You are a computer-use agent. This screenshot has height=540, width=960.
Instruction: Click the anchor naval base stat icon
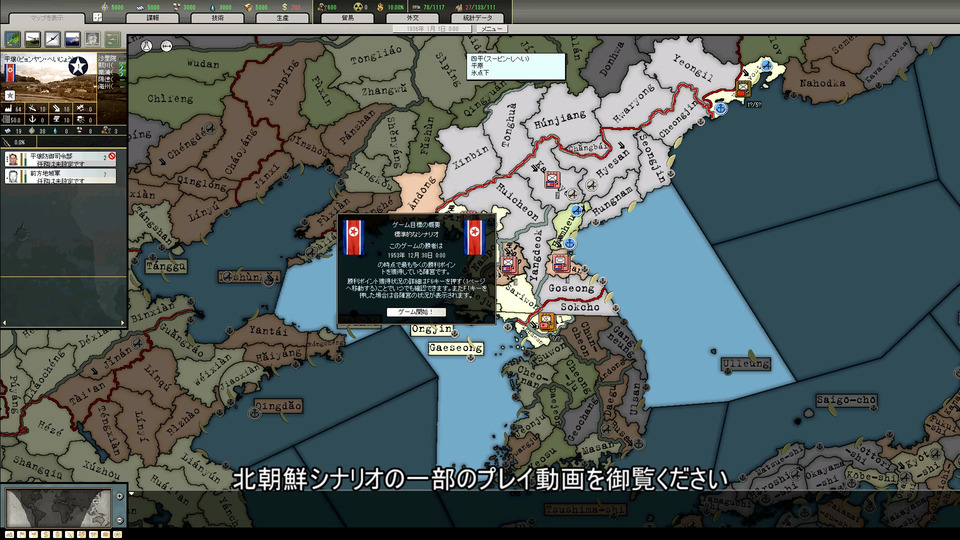pyautogui.click(x=33, y=119)
